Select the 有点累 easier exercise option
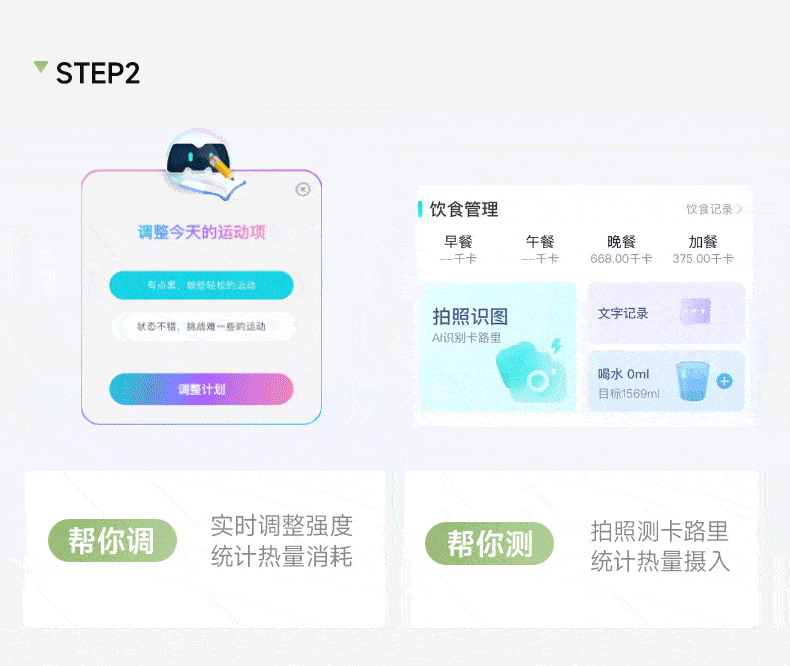This screenshot has width=790, height=666. pos(201,285)
